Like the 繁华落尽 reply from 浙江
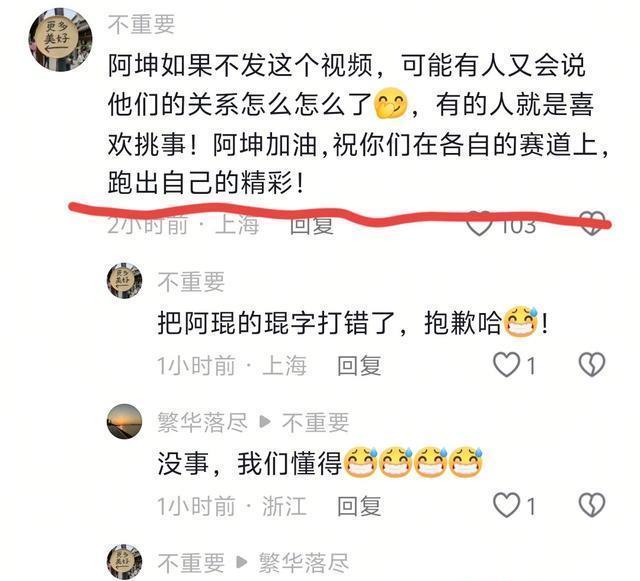Screen dimensions: 640x581 coord(506,505)
